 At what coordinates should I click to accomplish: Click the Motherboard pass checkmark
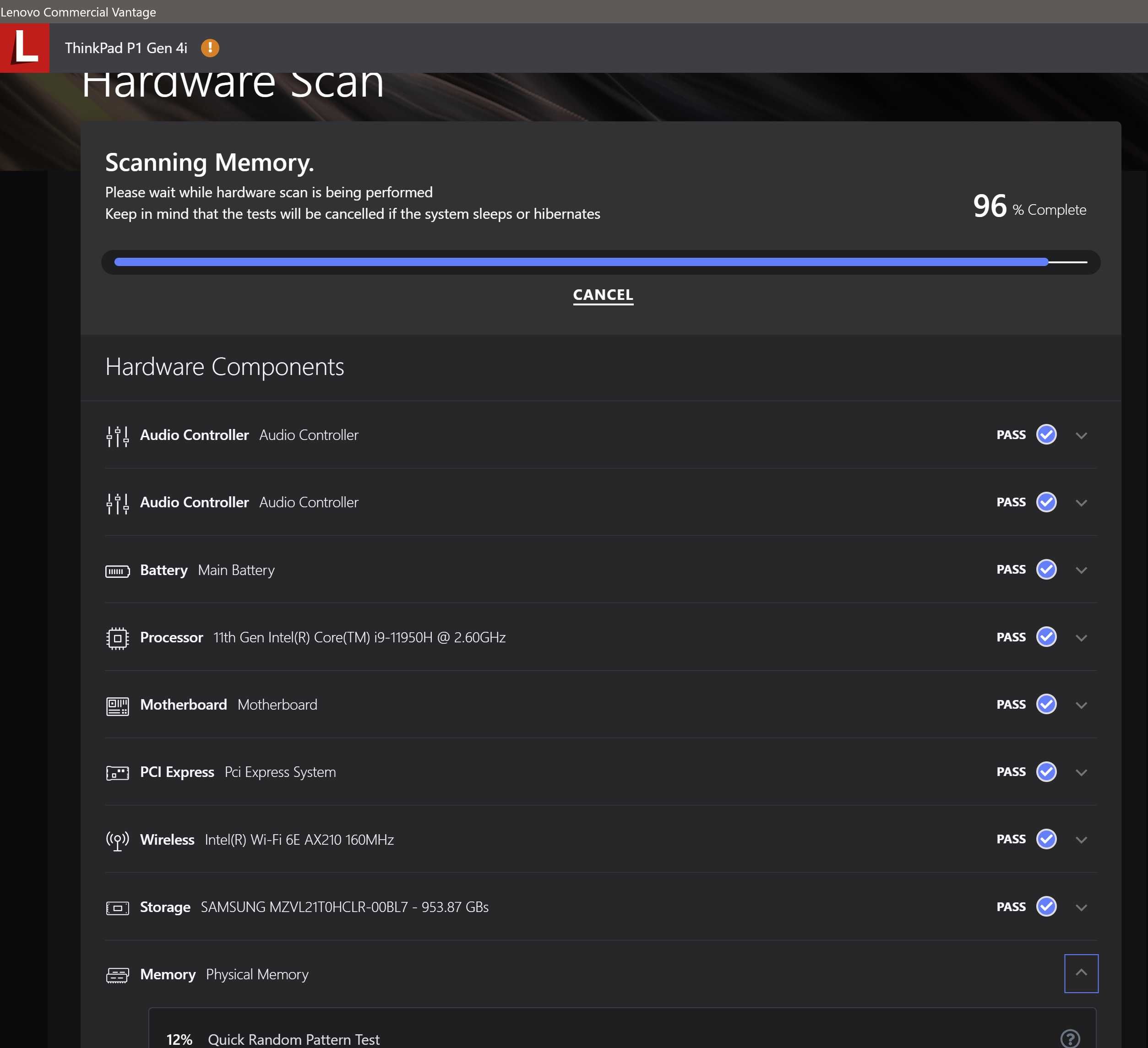pos(1046,704)
